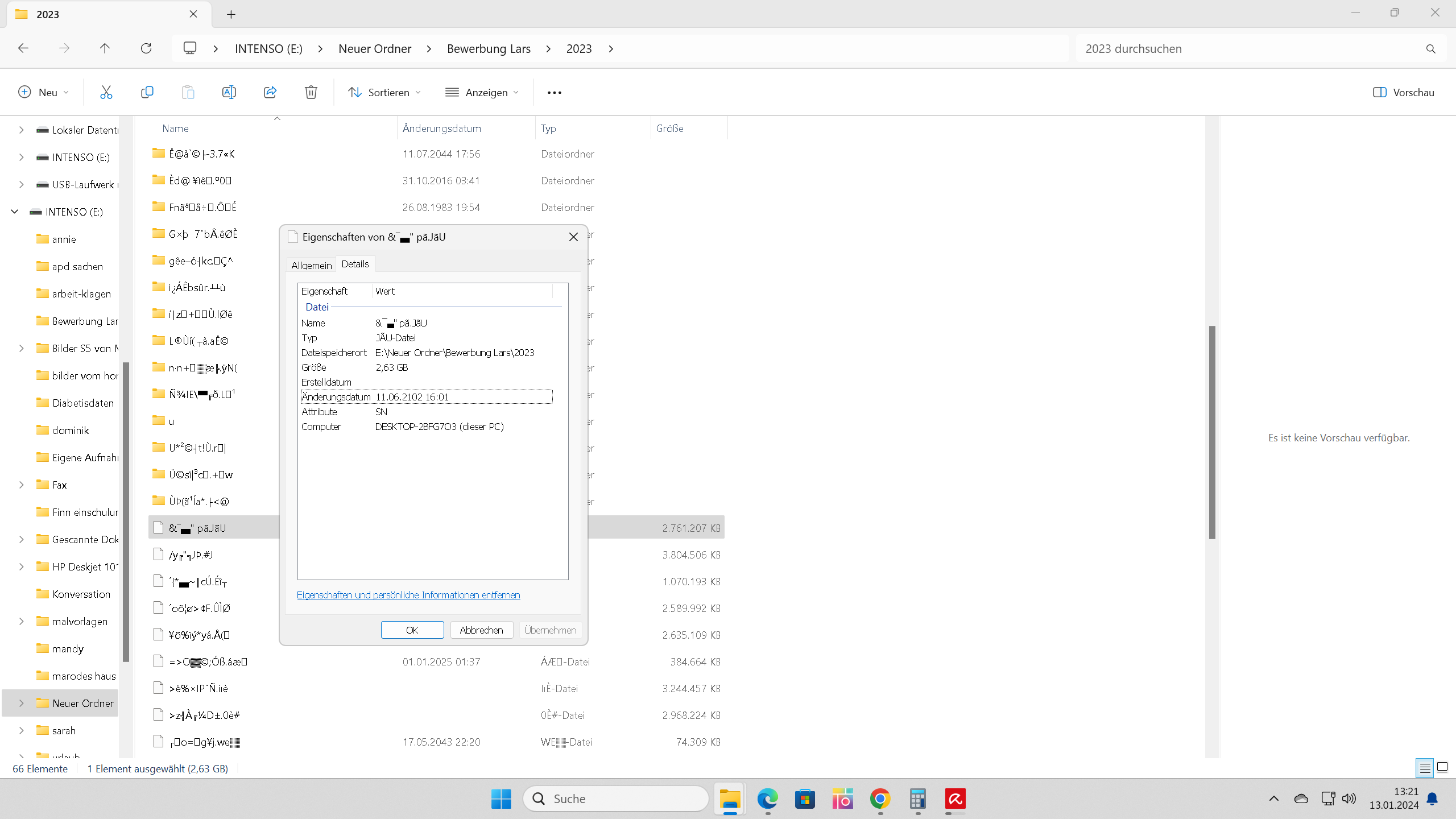
Task: Click the Delete trash icon
Action: [x=311, y=92]
